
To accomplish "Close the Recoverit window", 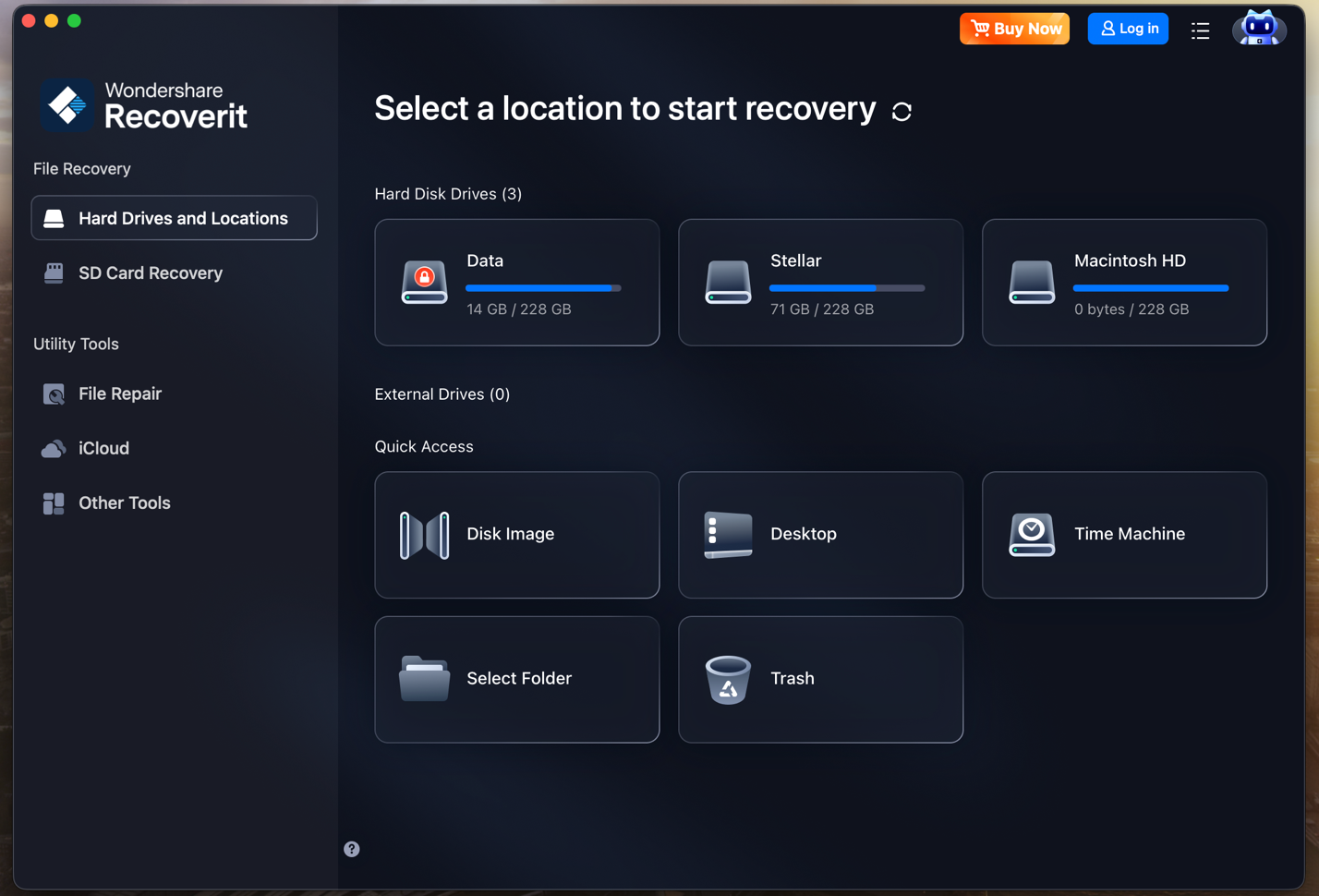I will point(29,20).
